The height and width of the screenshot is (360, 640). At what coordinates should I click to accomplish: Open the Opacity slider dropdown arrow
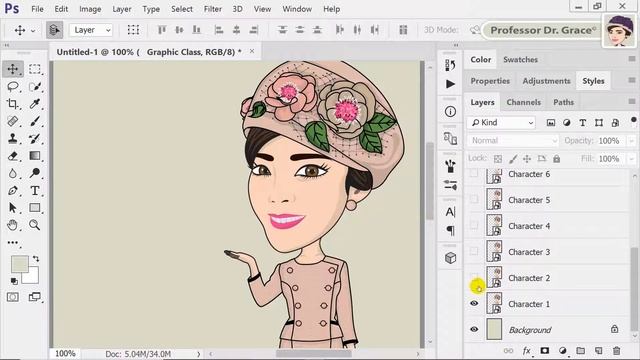pyautogui.click(x=631, y=141)
